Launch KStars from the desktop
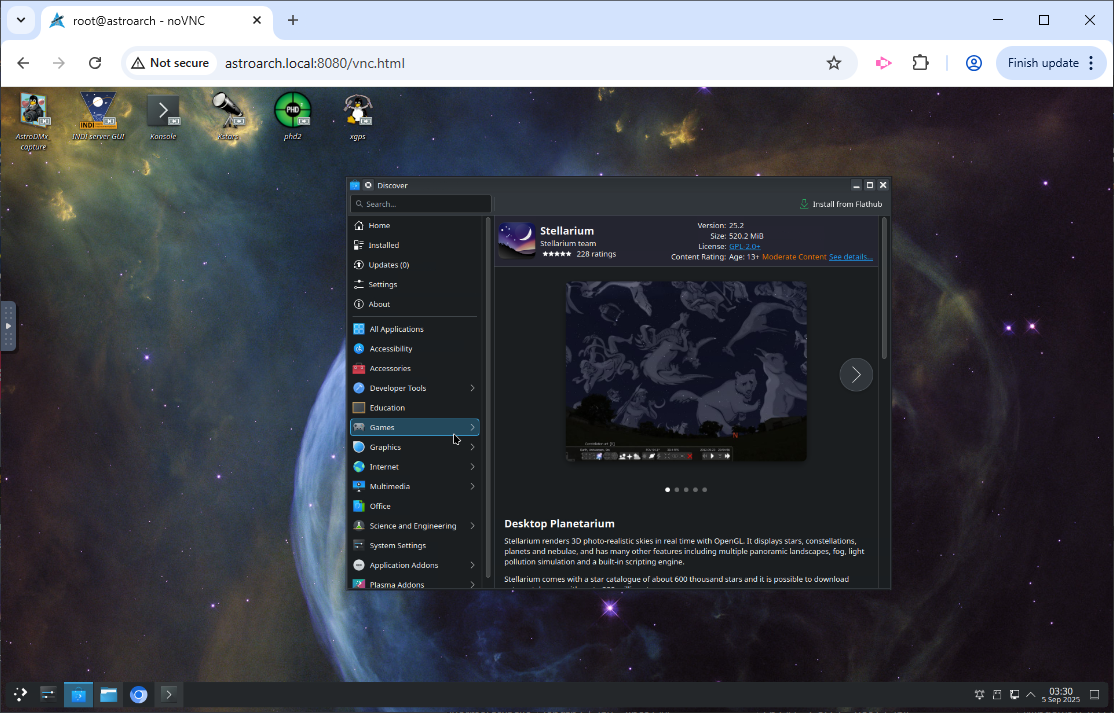This screenshot has height=713, width=1114. coord(227,116)
